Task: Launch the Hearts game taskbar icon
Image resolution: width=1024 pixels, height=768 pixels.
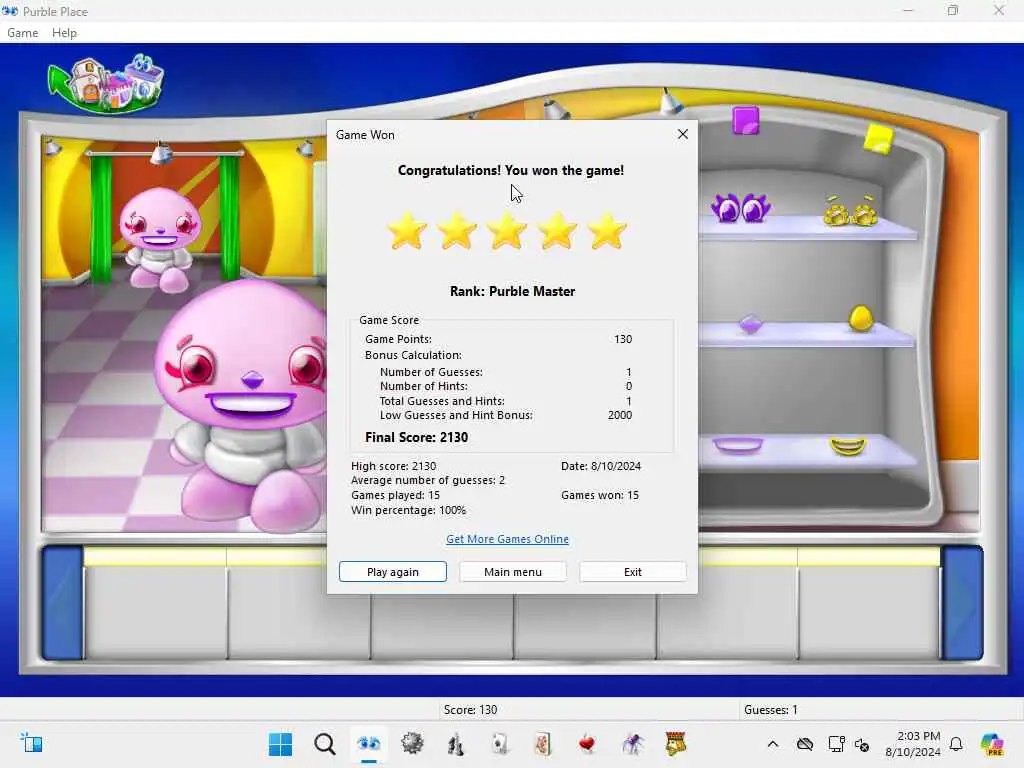Action: (x=587, y=744)
